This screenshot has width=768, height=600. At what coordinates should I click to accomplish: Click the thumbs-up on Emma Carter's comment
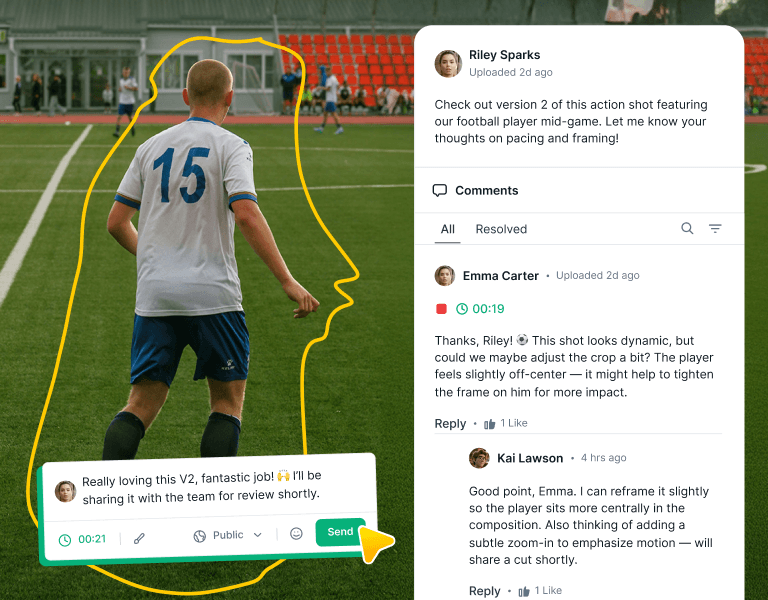(x=489, y=424)
